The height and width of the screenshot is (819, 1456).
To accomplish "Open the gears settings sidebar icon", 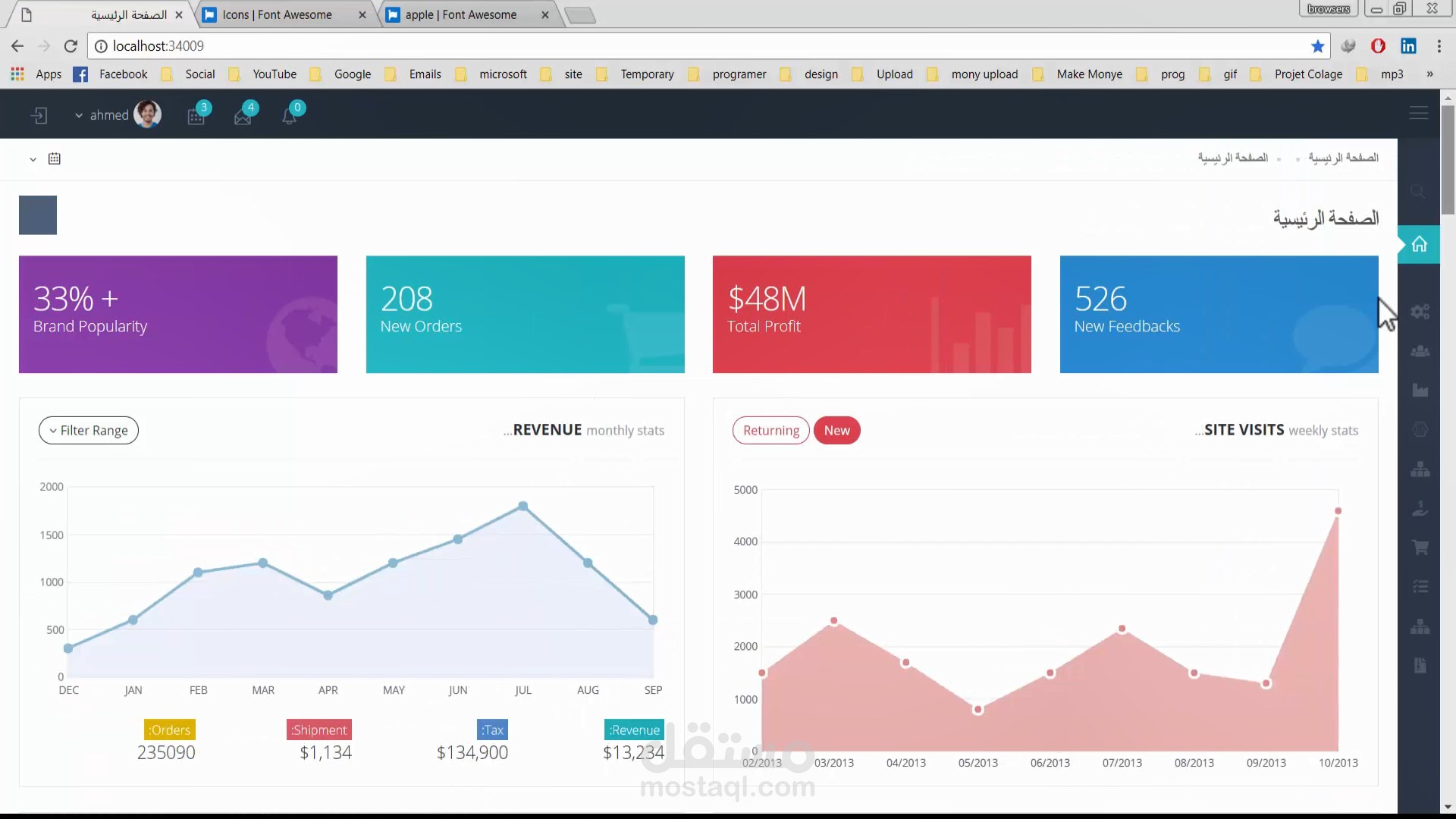I will click(x=1420, y=312).
